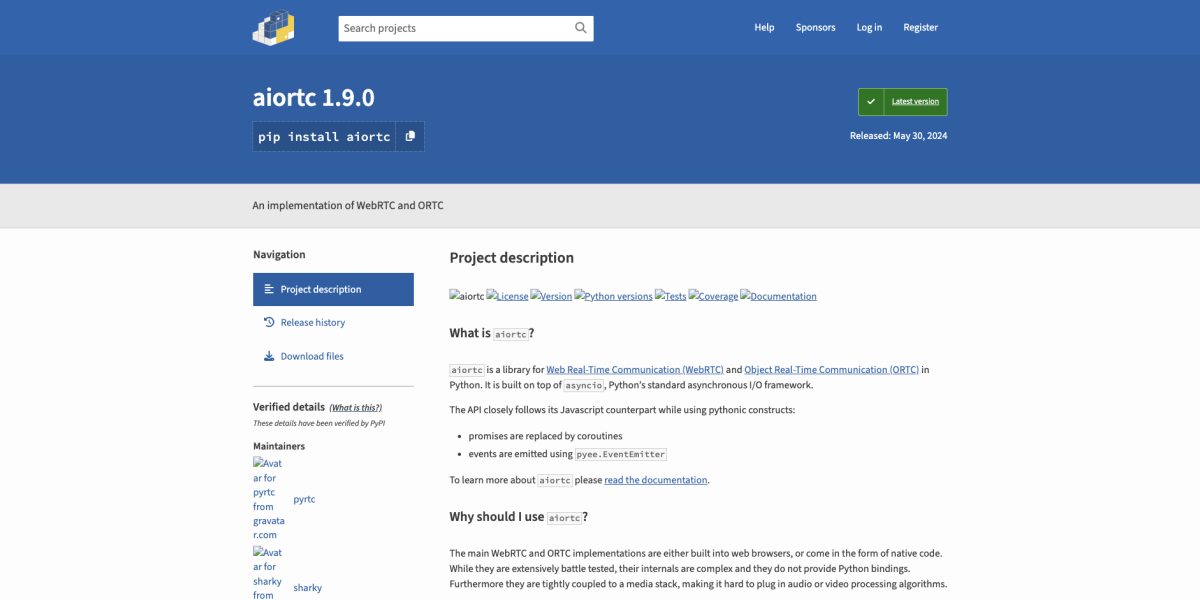Open the Object Real-Time Communication (ORTC) link

coord(832,369)
